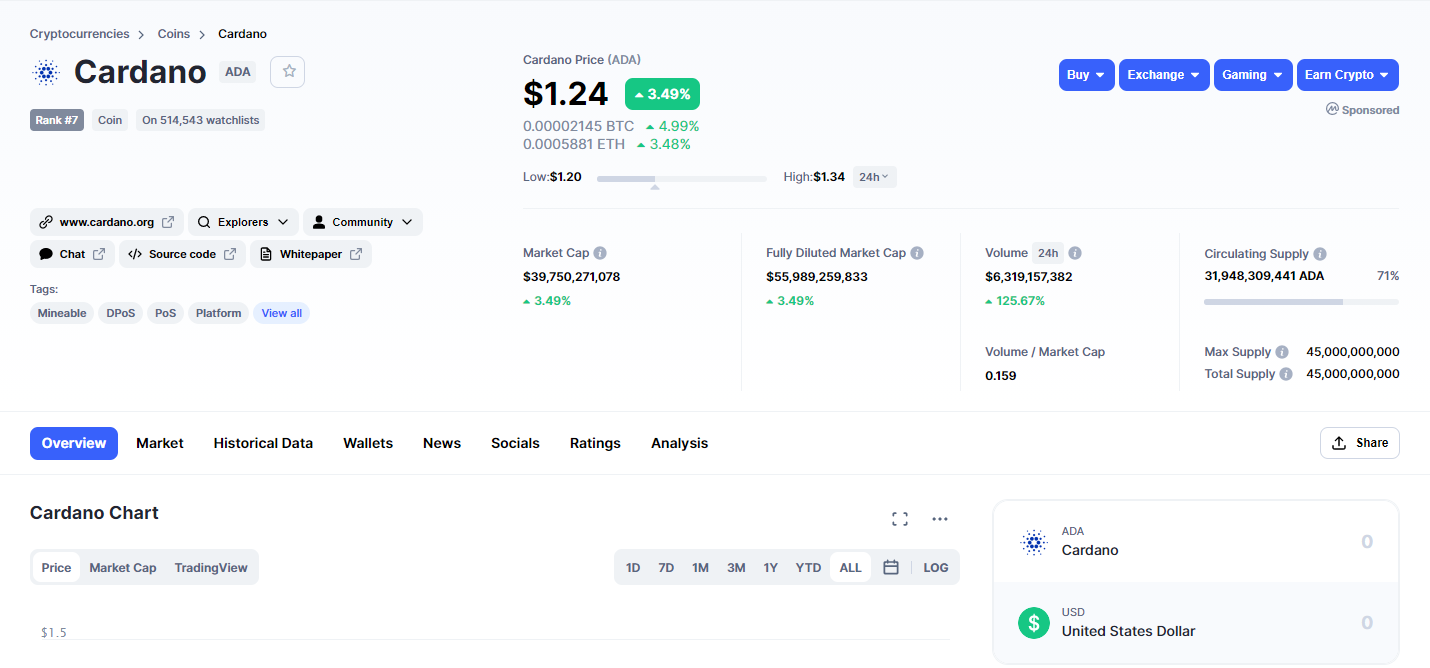Add Cardano to watchlist with star icon
1430x668 pixels.
pyautogui.click(x=288, y=72)
